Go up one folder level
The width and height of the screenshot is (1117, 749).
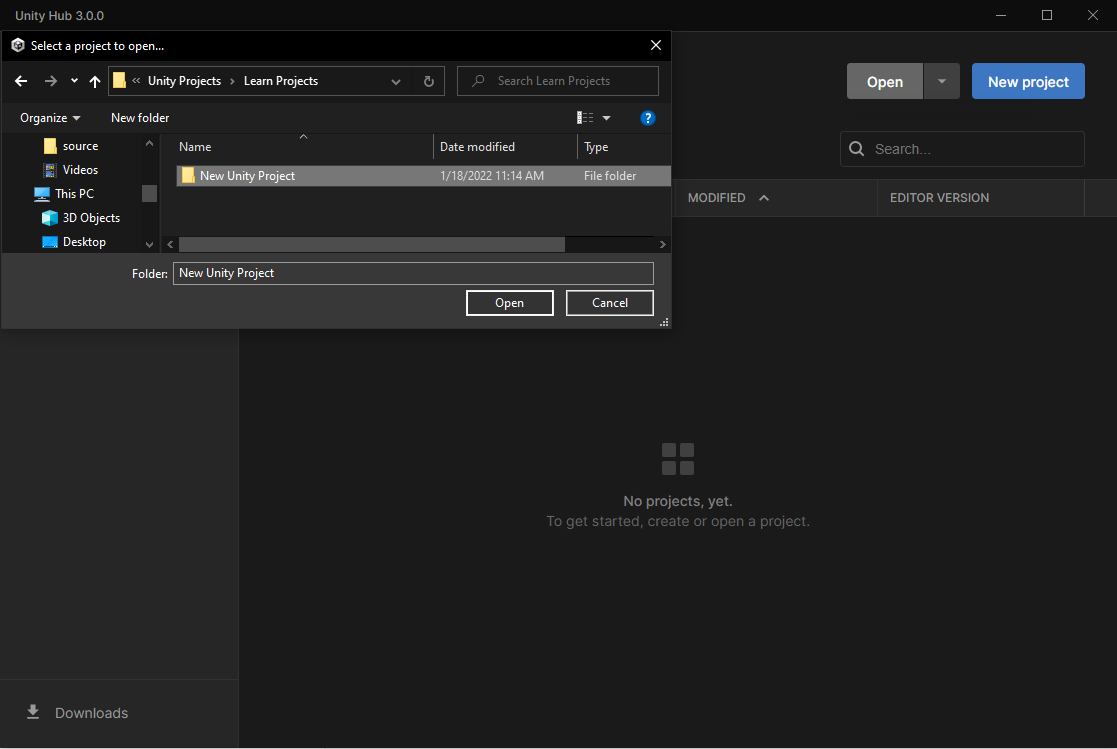(x=95, y=81)
